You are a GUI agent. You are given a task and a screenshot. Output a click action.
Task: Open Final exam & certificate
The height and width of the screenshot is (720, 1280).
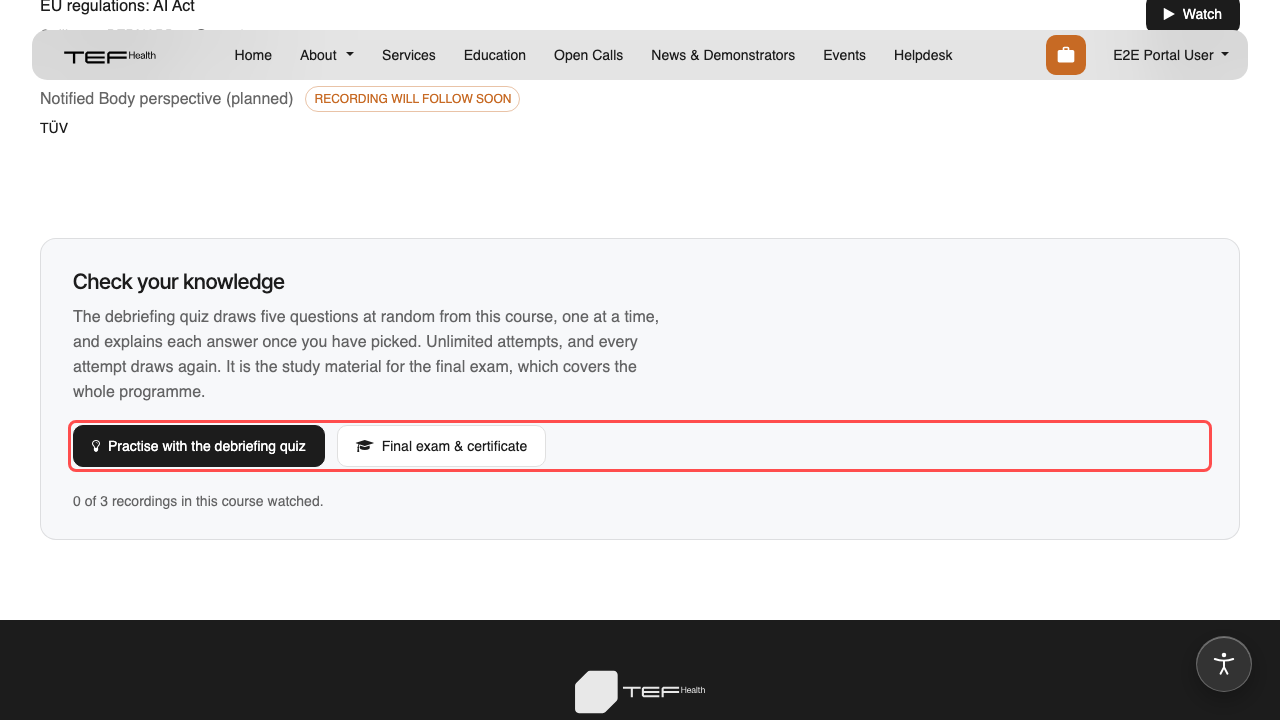tap(441, 446)
